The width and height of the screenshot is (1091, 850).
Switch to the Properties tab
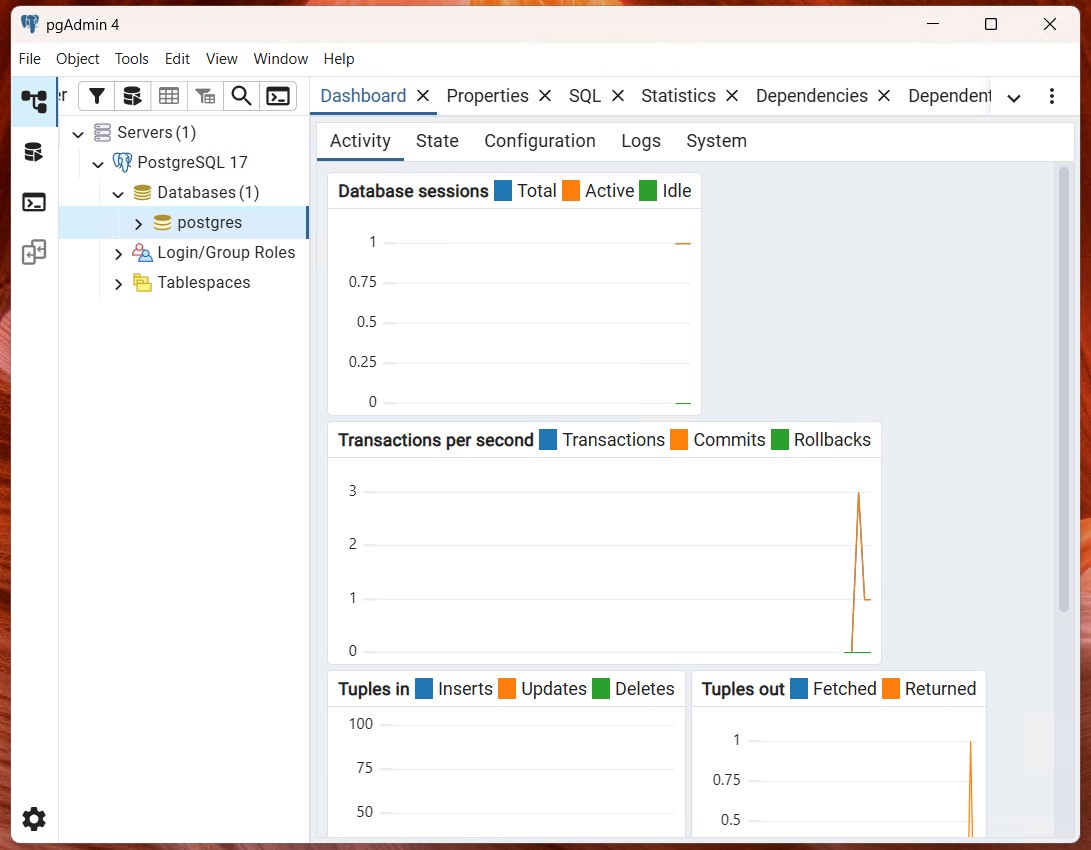point(487,96)
